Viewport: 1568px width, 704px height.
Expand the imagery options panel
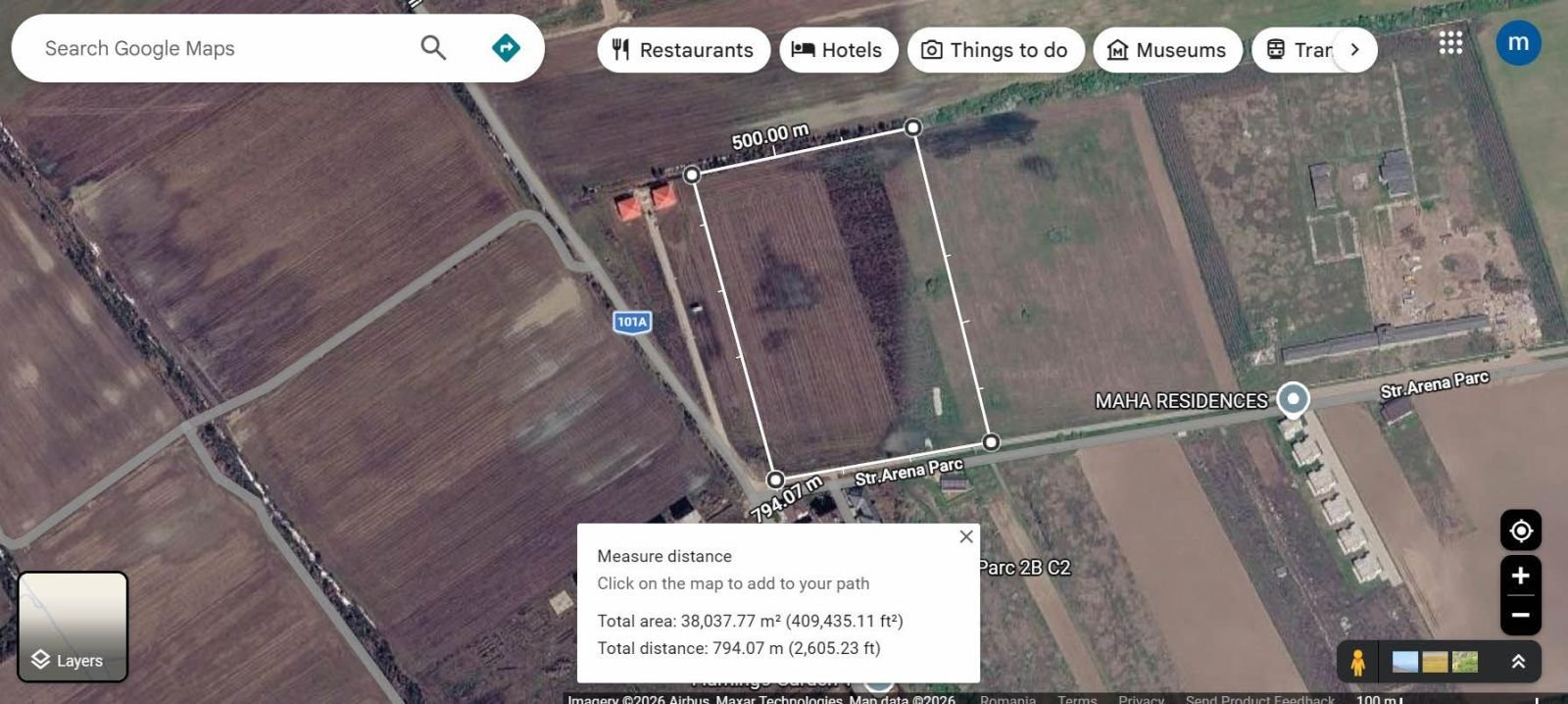click(1518, 662)
